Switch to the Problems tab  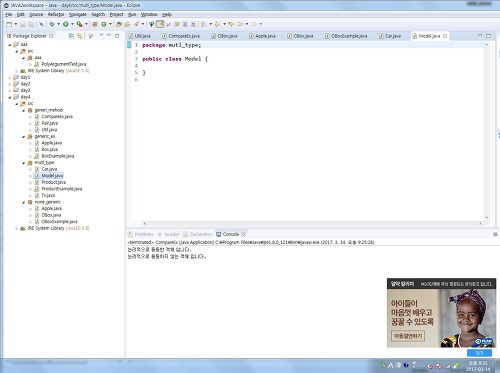141,234
